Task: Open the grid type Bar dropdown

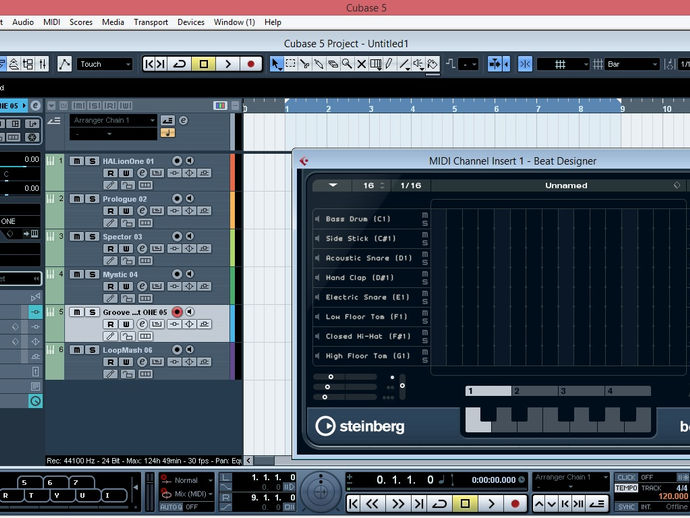Action: pos(632,64)
